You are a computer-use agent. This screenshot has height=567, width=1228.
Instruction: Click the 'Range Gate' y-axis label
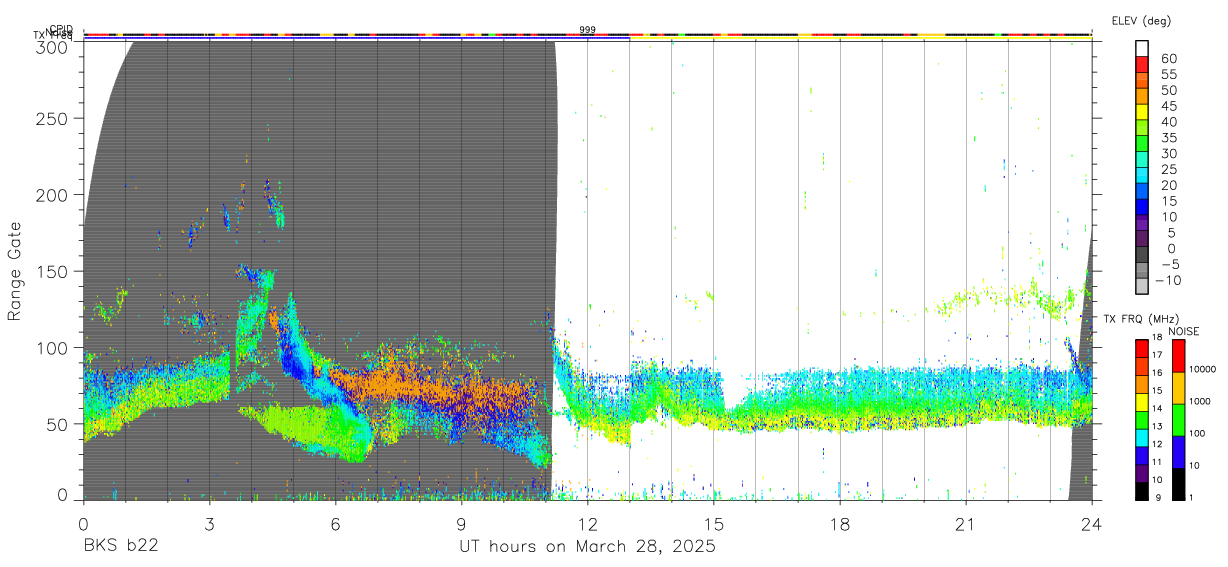(x=15, y=271)
